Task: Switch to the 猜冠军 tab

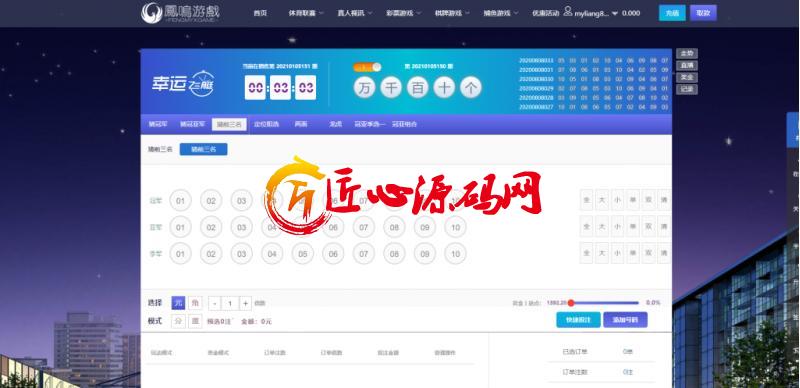Action: (158, 124)
